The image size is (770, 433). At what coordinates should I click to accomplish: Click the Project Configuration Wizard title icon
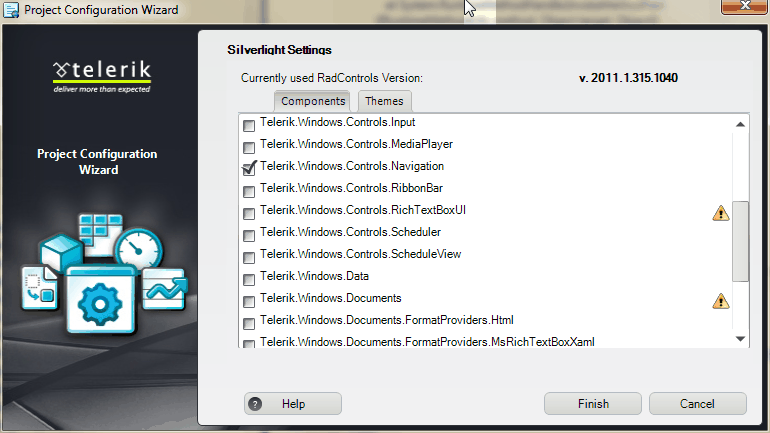pyautogui.click(x=11, y=10)
